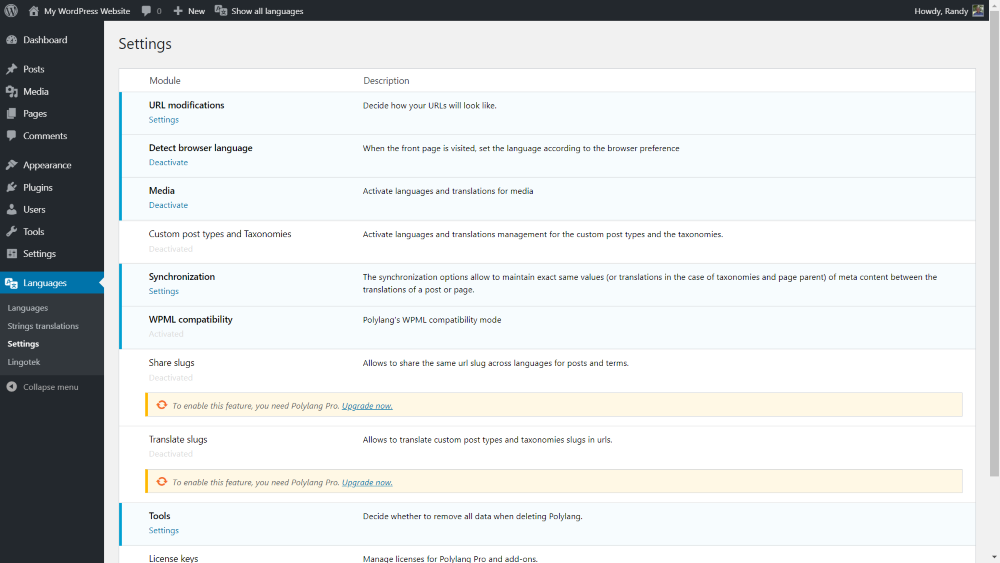The width and height of the screenshot is (1000, 563).
Task: Click the Dashboard gauge icon
Action: click(11, 40)
